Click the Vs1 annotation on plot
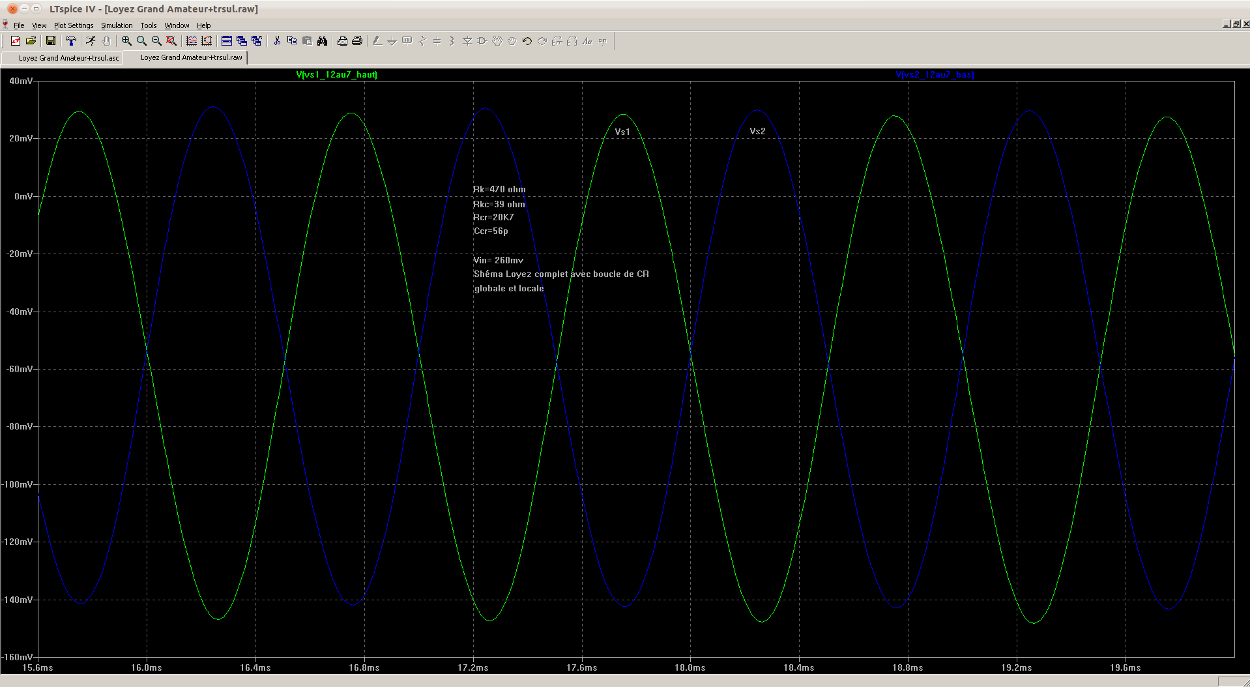Viewport: 1250px width, 687px height. (622, 132)
